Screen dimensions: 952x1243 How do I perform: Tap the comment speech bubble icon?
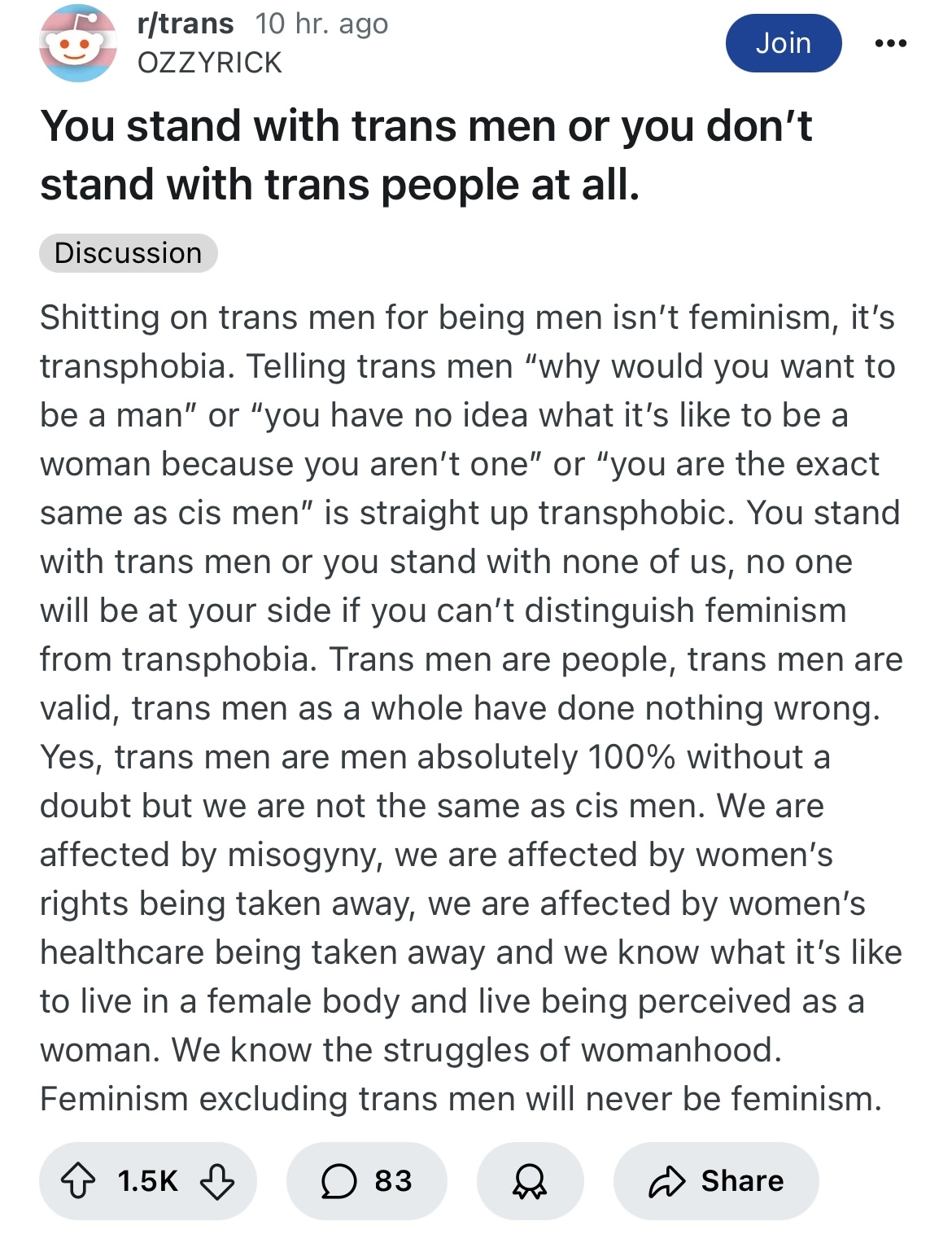[x=338, y=1181]
